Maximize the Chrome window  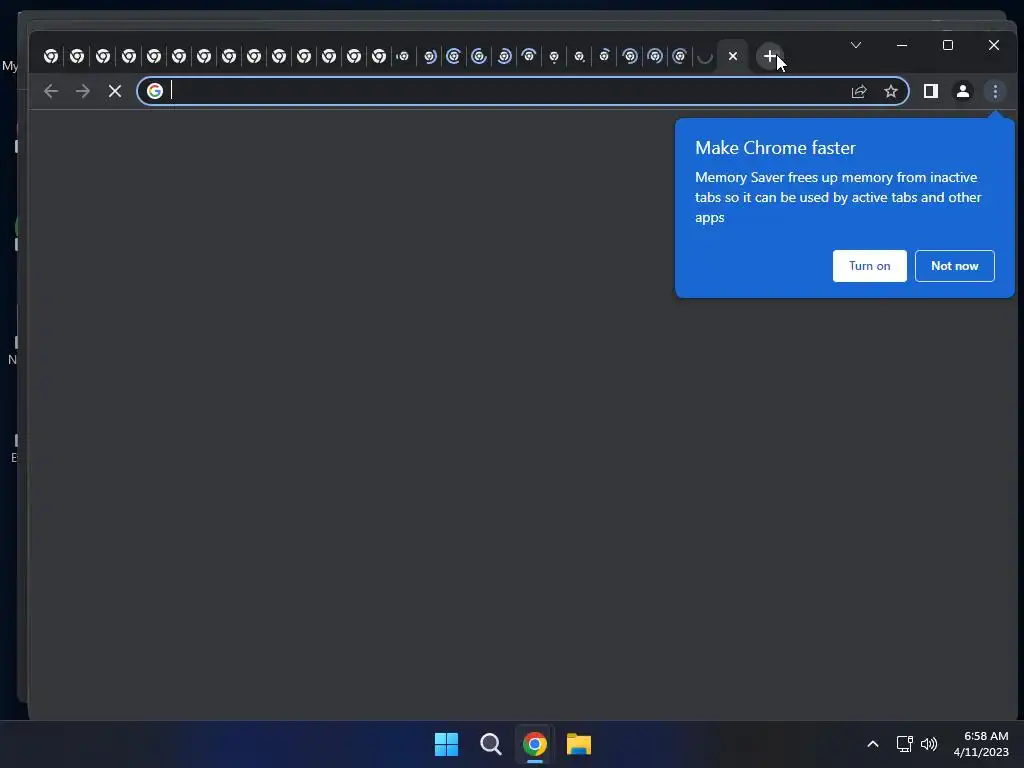click(x=948, y=45)
